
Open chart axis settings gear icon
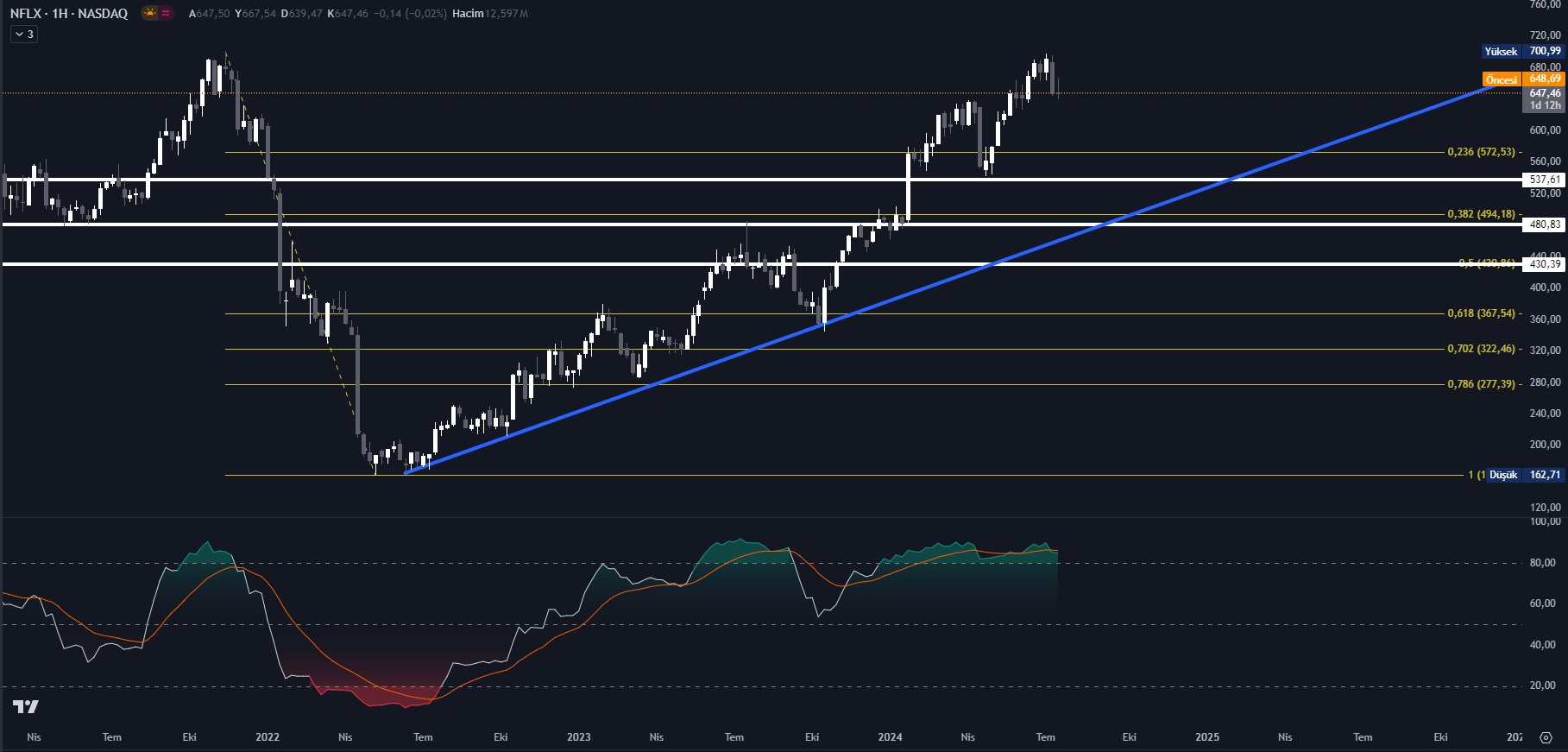[1546, 737]
